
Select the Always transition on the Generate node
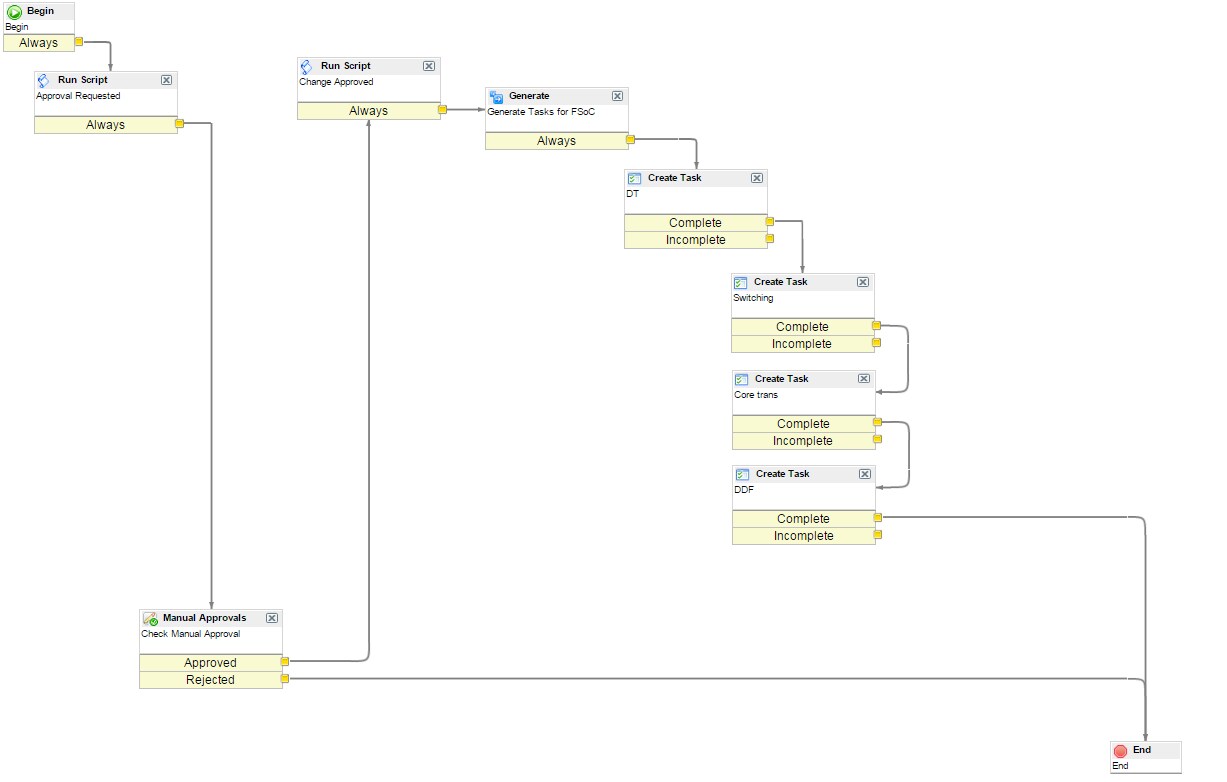pos(556,141)
